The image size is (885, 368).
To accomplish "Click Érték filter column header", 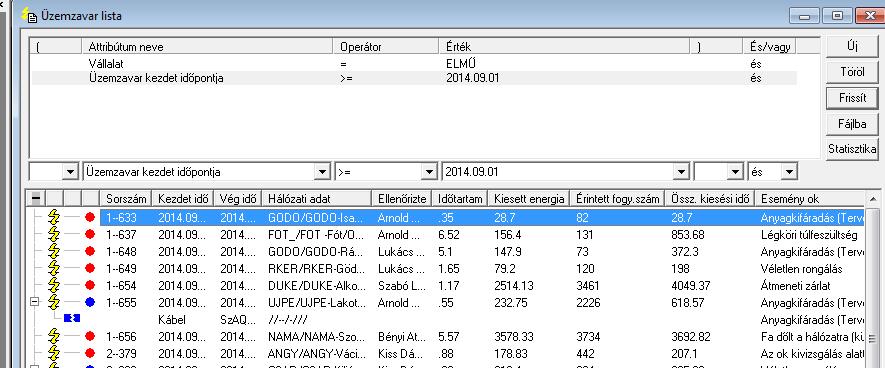I will (x=564, y=47).
